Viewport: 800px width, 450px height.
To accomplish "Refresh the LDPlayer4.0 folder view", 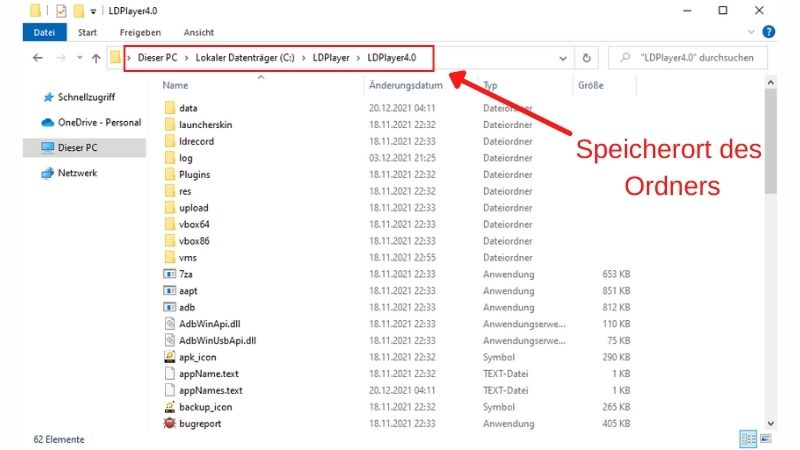I will point(587,58).
